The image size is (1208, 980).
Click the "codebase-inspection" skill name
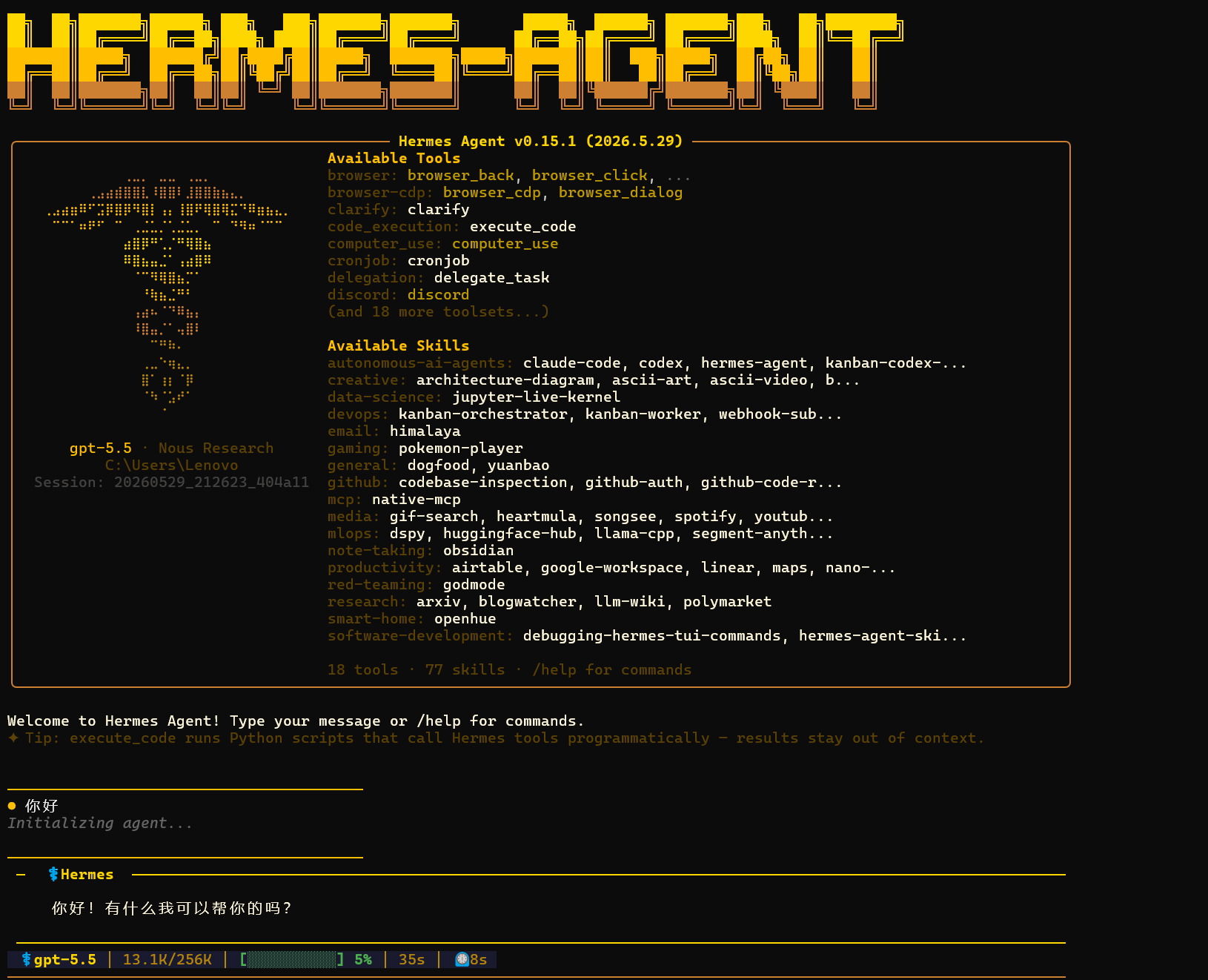pos(483,483)
